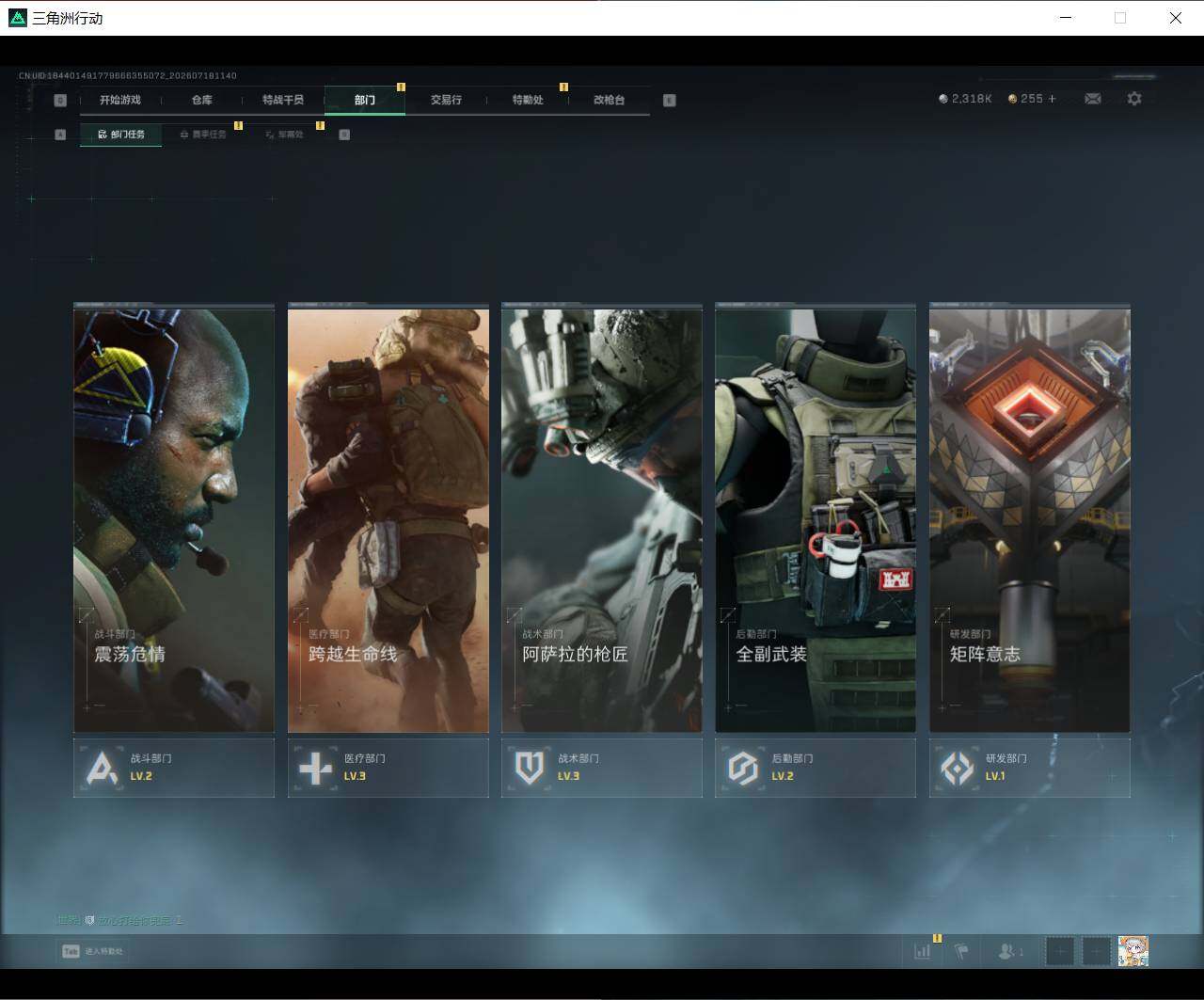Click the flag icon in bottom bar
1204x1000 pixels.
point(961,951)
